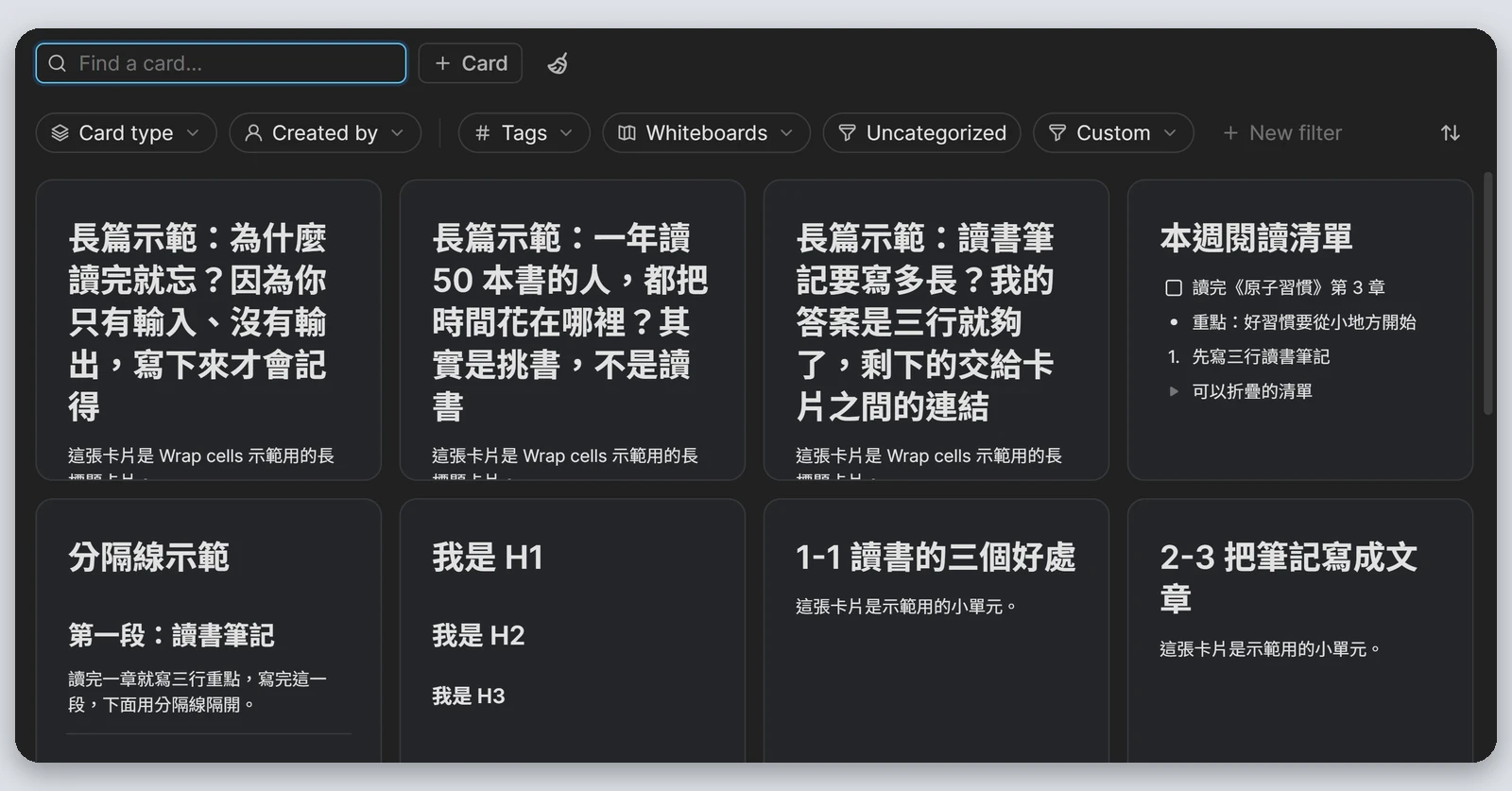Image resolution: width=1512 pixels, height=791 pixels.
Task: Focus the Find a card search field
Action: coord(221,63)
